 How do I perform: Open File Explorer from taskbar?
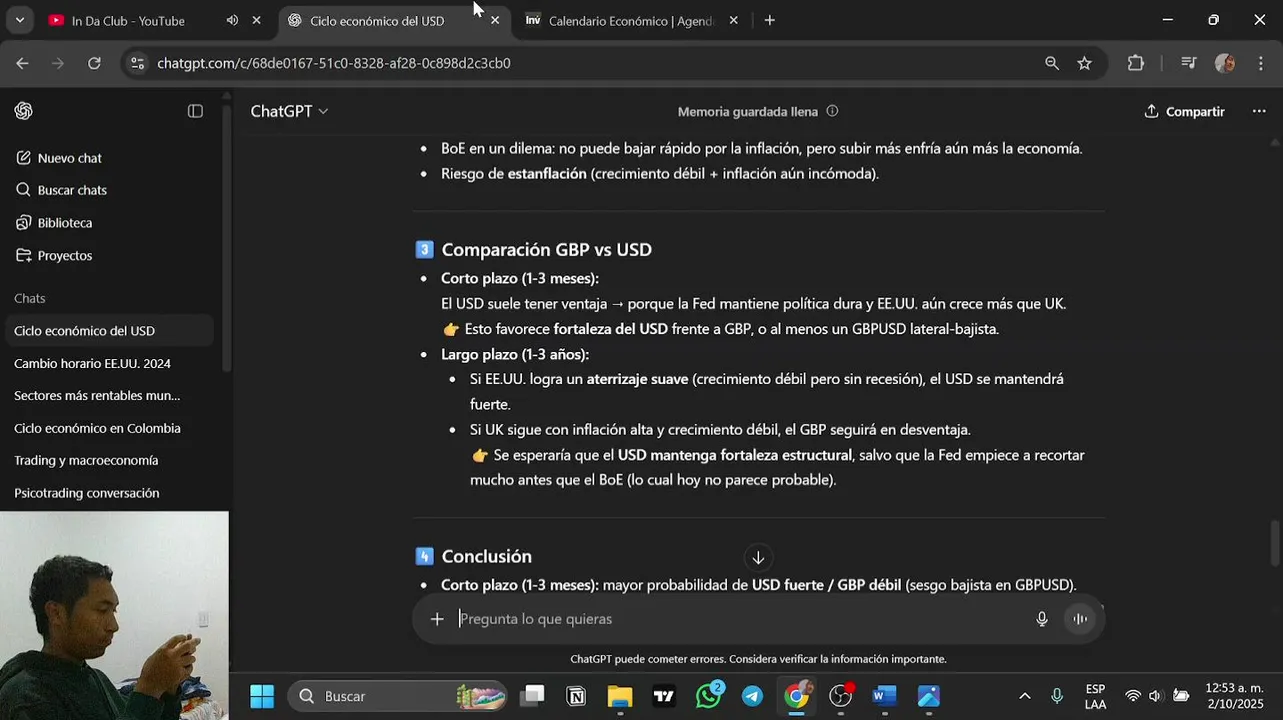click(620, 696)
